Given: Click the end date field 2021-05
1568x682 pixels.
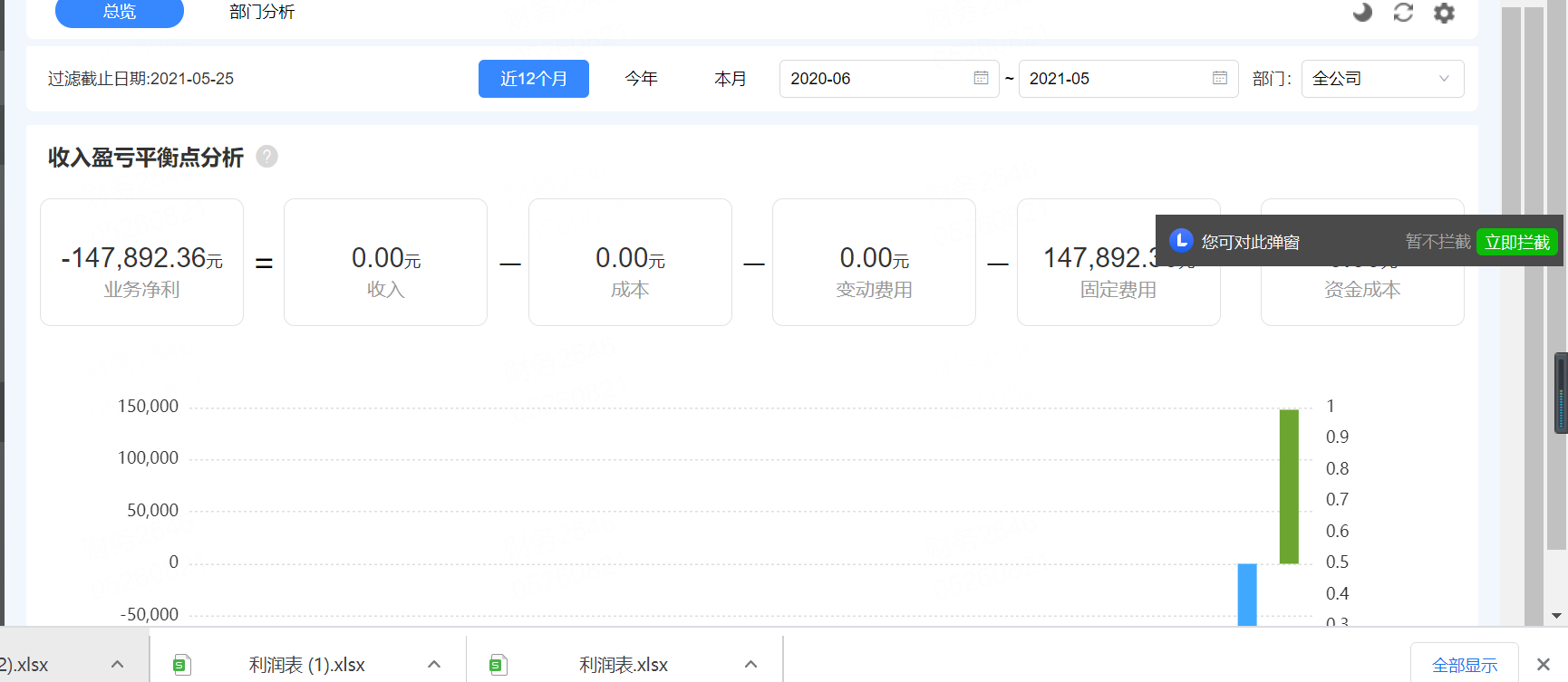Looking at the screenshot, I should pyautogui.click(x=1128, y=79).
